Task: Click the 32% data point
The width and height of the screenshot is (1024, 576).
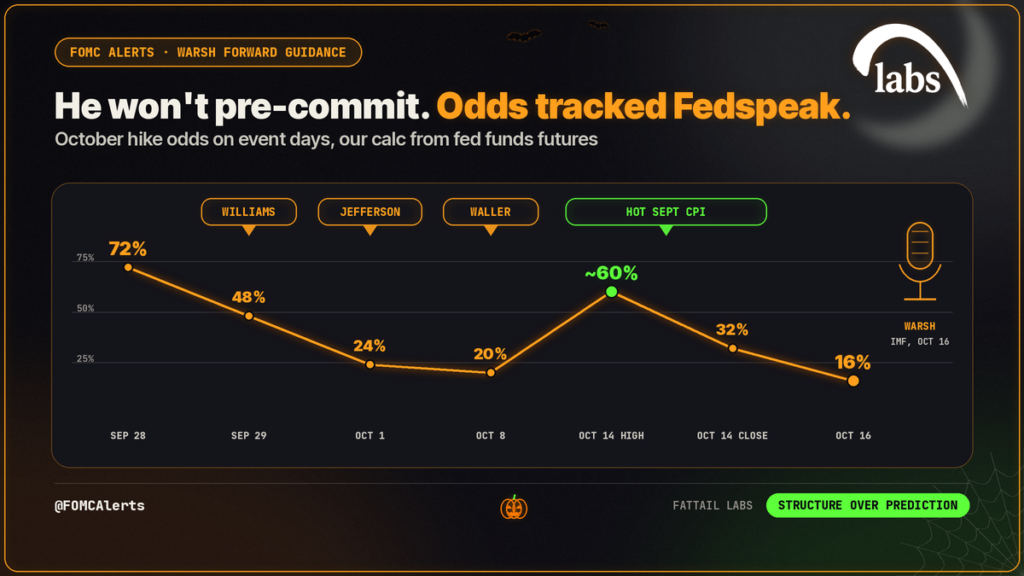Action: (x=732, y=349)
